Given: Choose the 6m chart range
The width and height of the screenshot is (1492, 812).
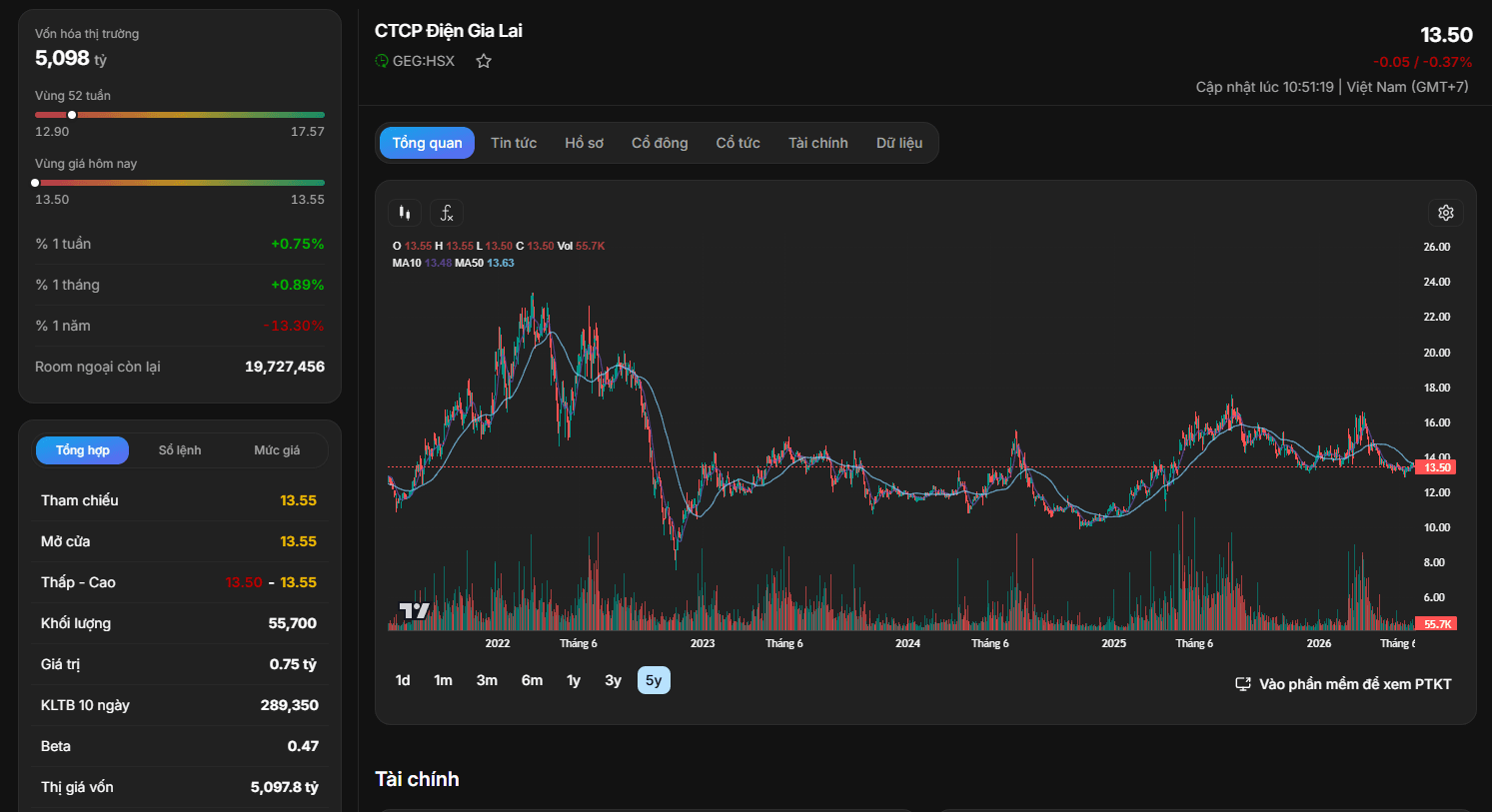Looking at the screenshot, I should click(532, 680).
